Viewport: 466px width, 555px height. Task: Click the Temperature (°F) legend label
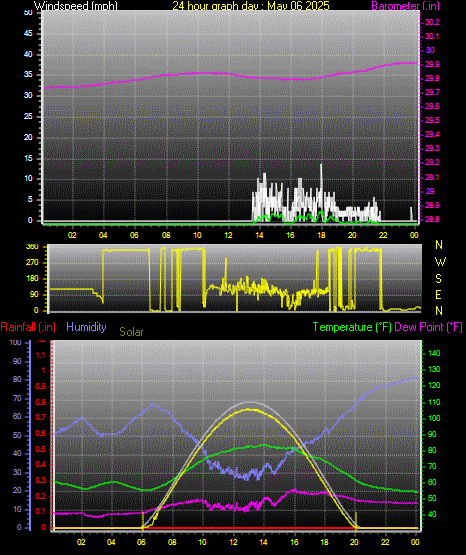(x=352, y=327)
